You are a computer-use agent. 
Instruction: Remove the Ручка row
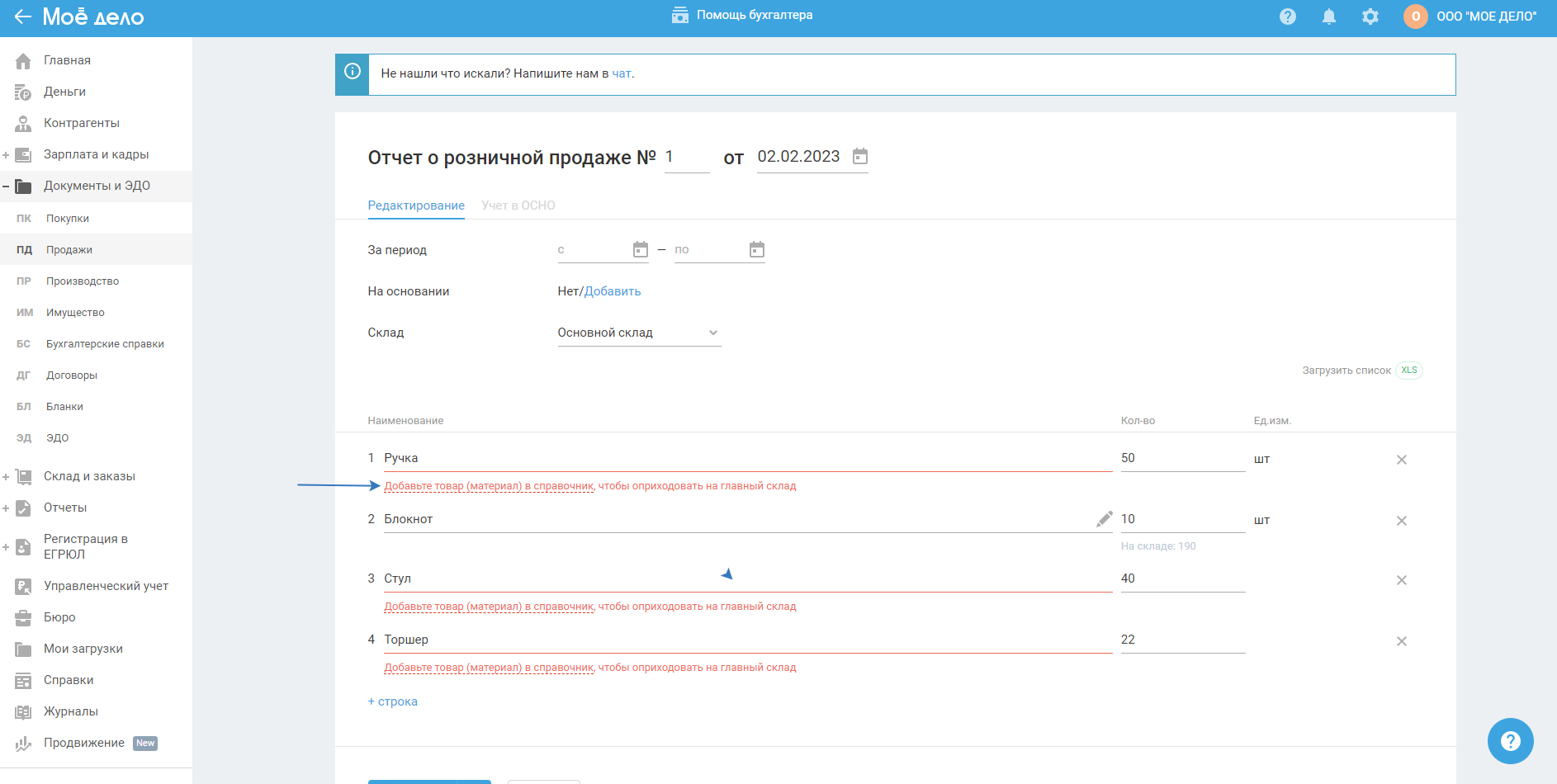coord(1402,460)
